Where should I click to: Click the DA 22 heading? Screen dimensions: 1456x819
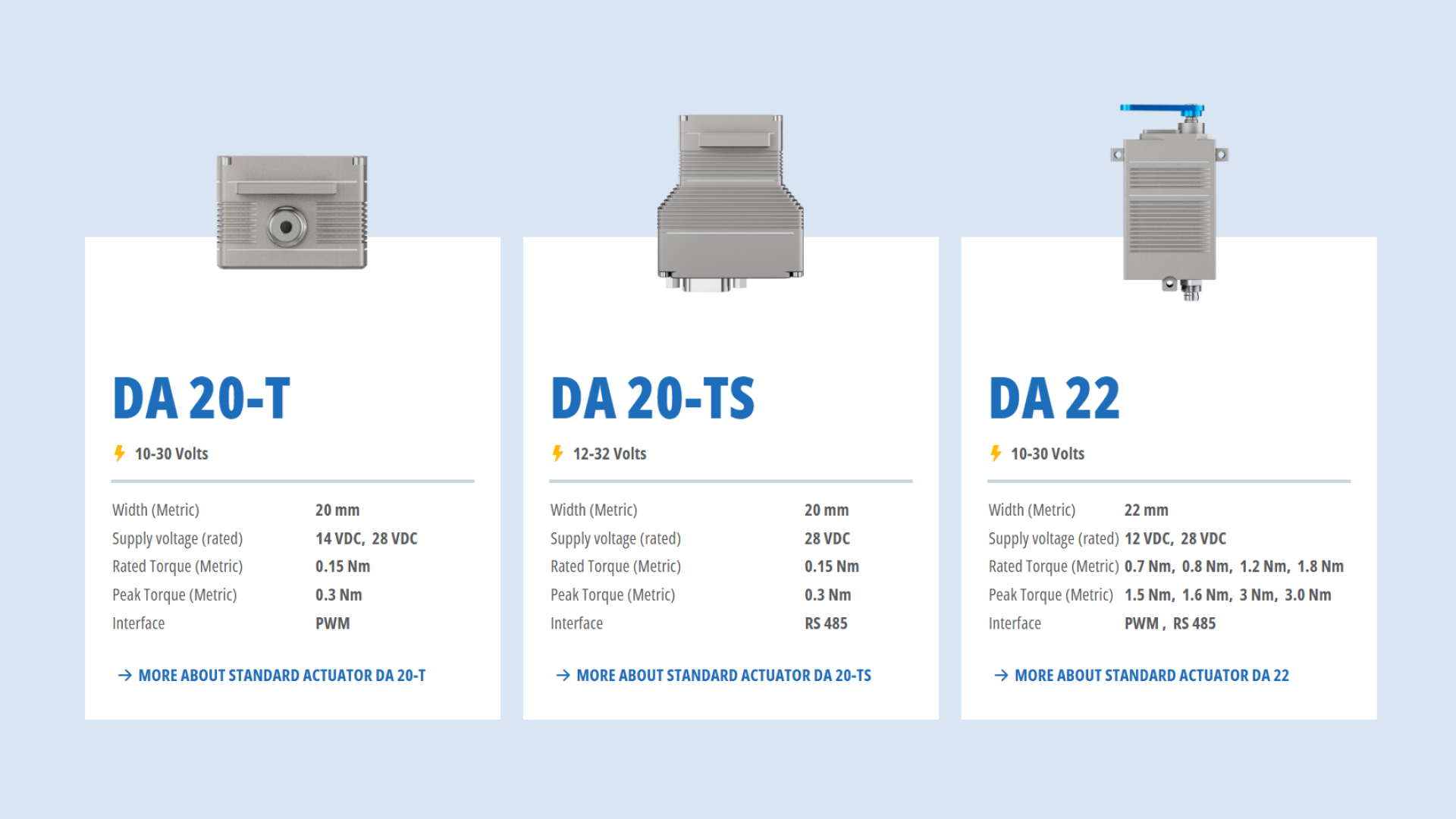[x=1054, y=399]
